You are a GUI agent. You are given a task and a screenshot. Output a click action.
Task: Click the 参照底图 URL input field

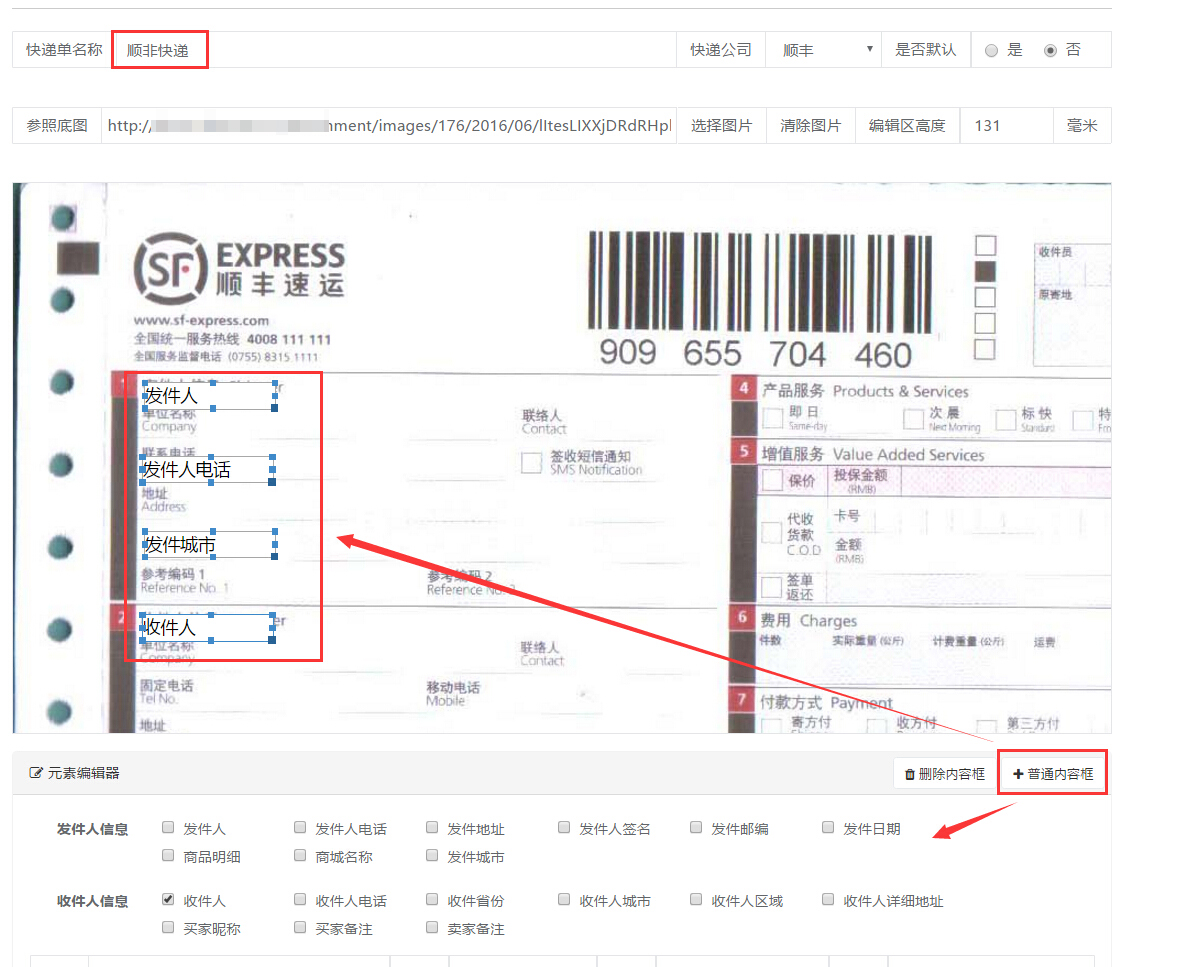388,126
